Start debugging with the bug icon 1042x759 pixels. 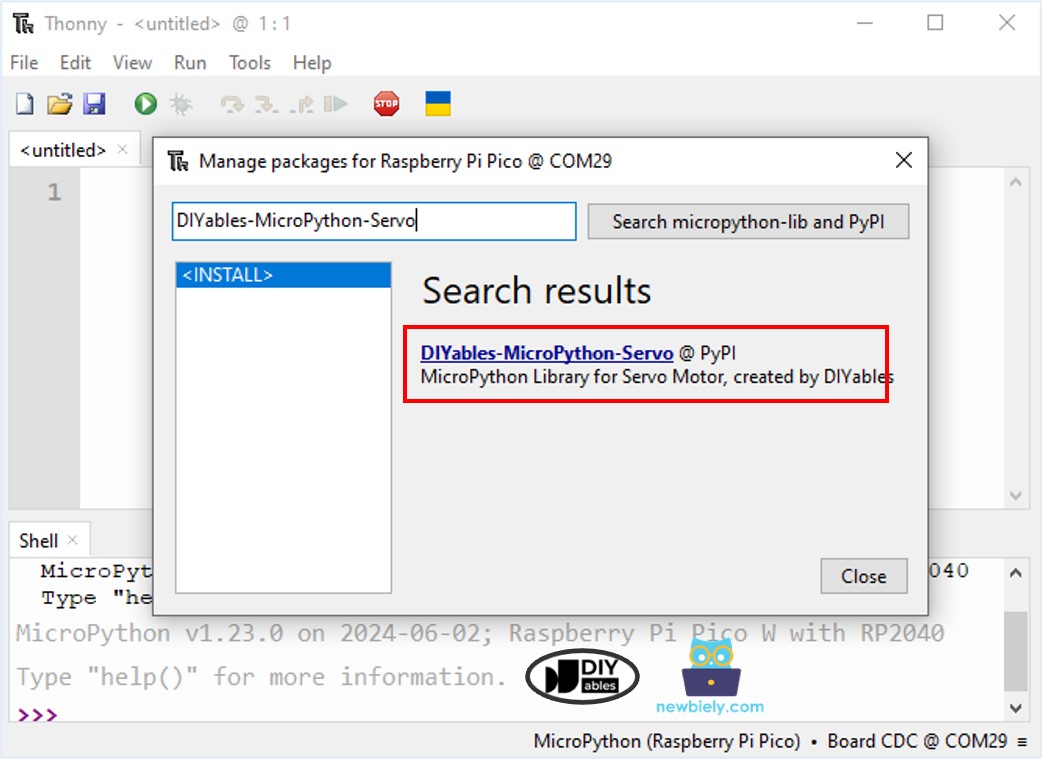(181, 104)
